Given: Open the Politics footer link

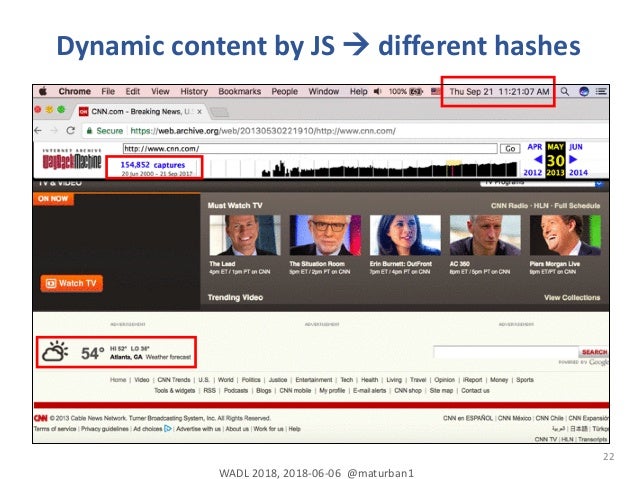Looking at the screenshot, I should (x=251, y=380).
